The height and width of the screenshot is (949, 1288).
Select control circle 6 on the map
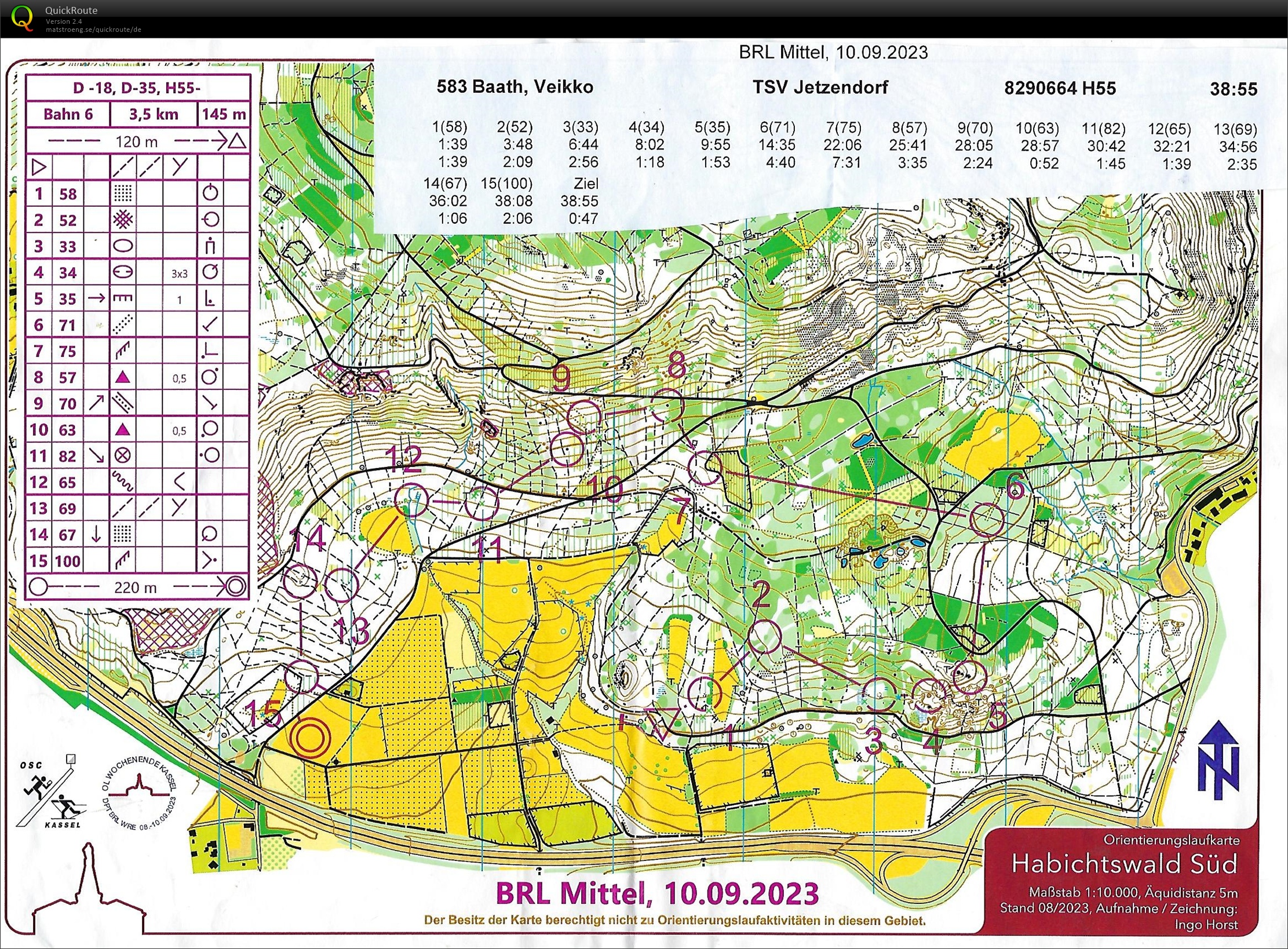(x=987, y=520)
